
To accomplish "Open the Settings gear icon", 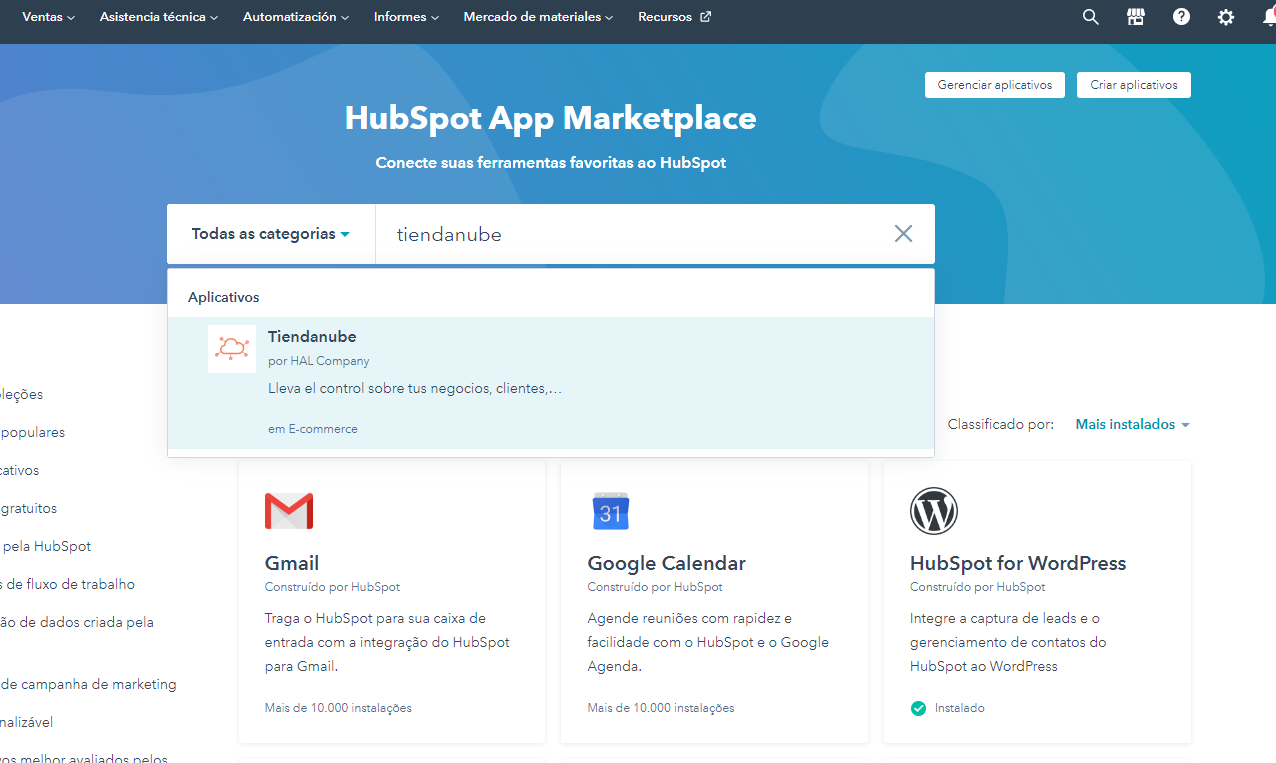I will (x=1226, y=17).
